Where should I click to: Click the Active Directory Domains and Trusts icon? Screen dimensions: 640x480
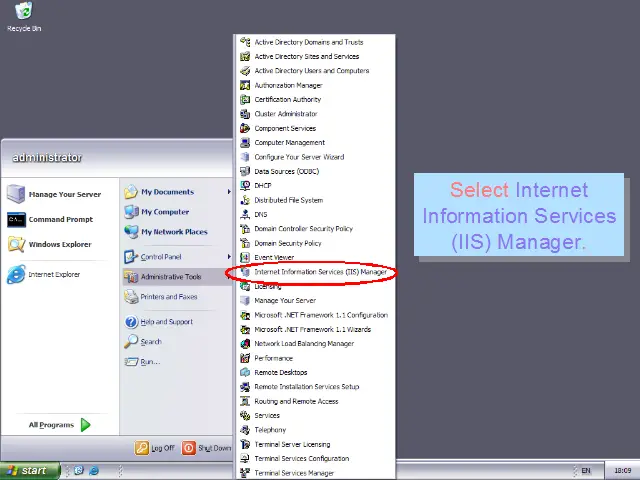pos(245,42)
